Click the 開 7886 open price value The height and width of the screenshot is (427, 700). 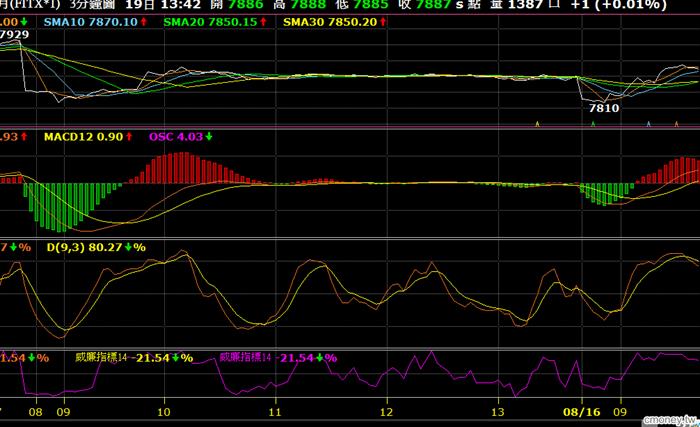238,5
